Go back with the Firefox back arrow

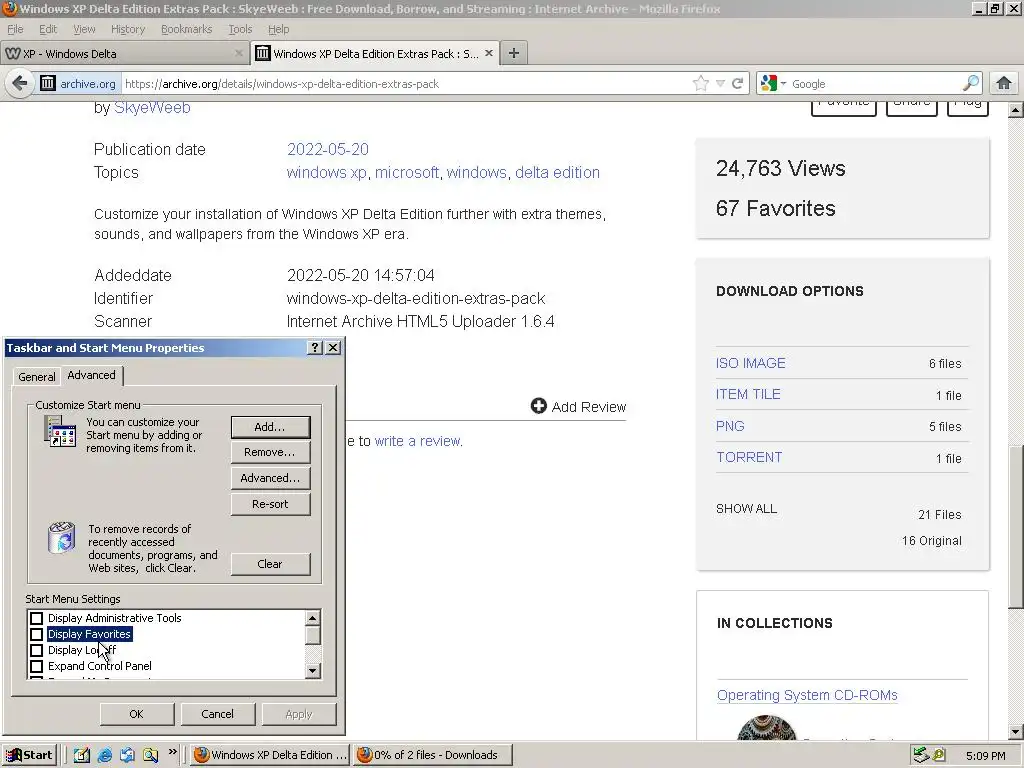pyautogui.click(x=20, y=83)
